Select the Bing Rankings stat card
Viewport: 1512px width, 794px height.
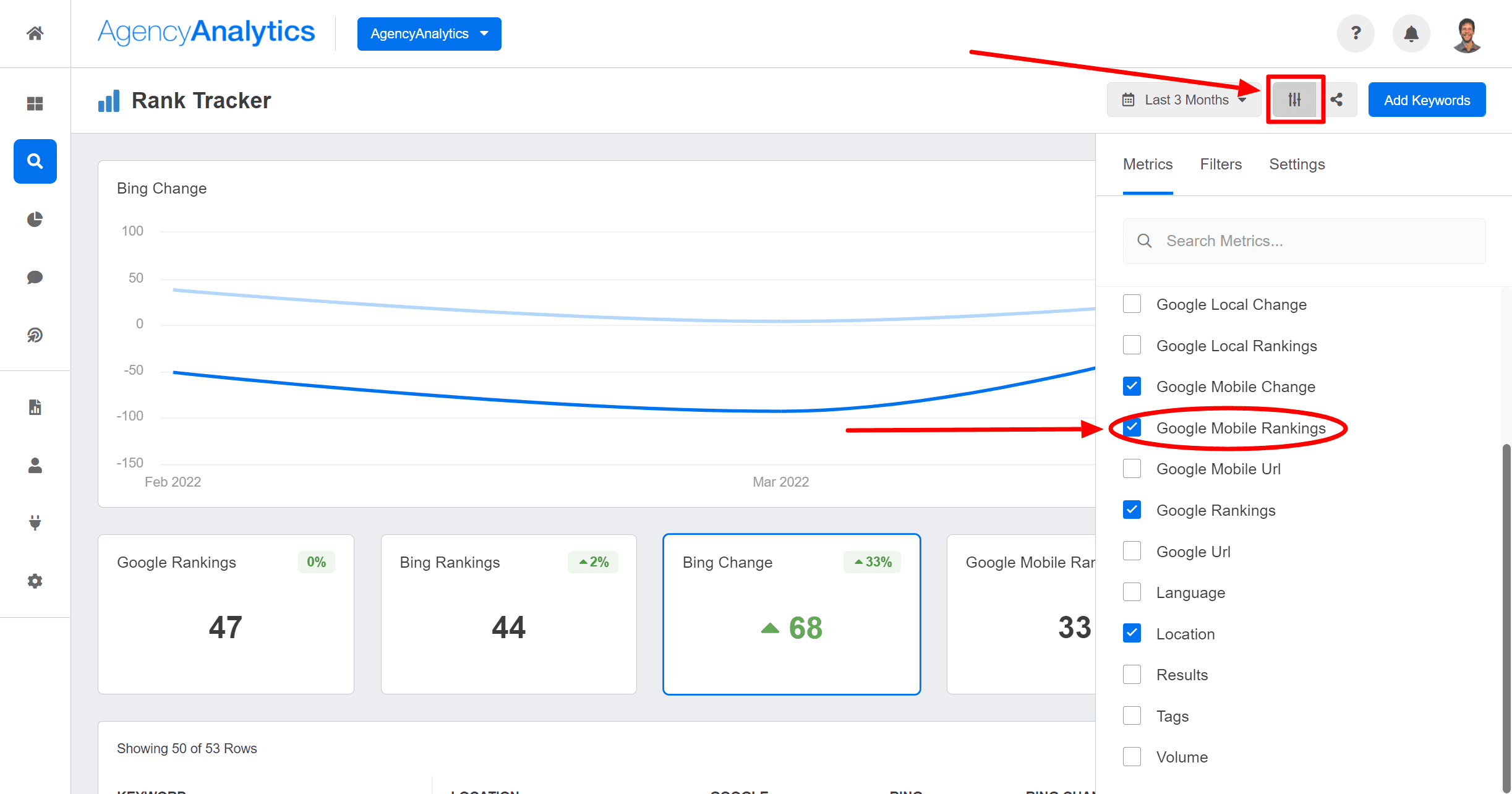pos(508,614)
